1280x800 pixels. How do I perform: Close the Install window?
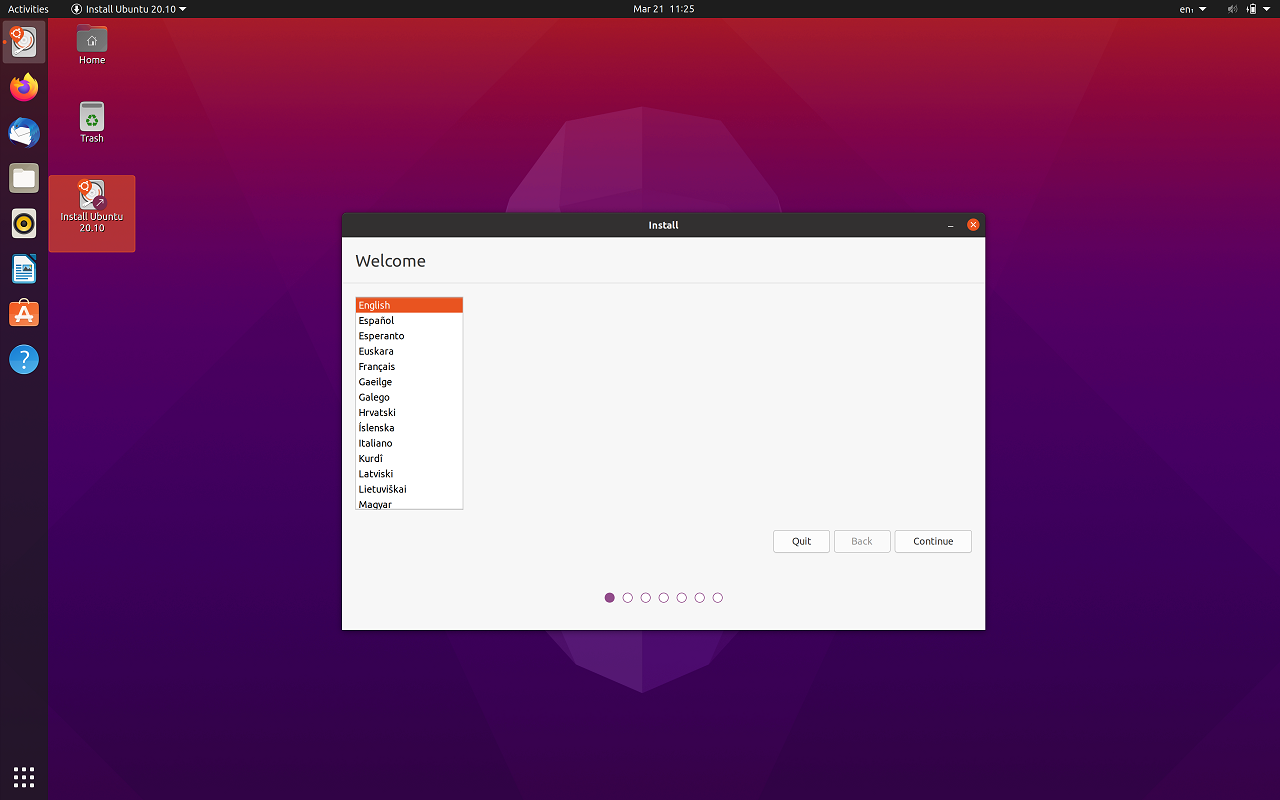(x=973, y=225)
